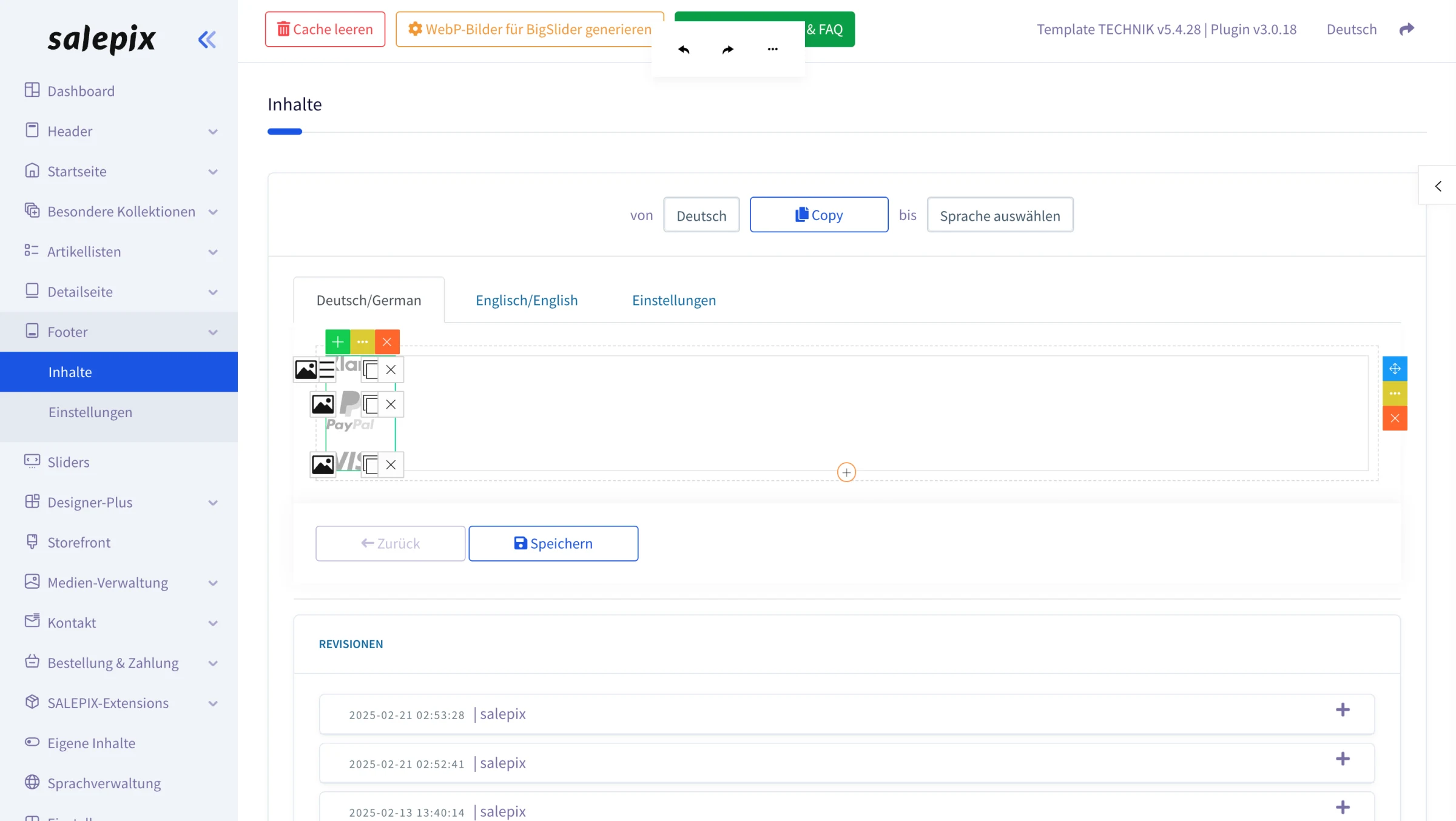Open the Sprache auswählen target language dropdown
Screen dimensions: 1456x821
click(x=1000, y=215)
